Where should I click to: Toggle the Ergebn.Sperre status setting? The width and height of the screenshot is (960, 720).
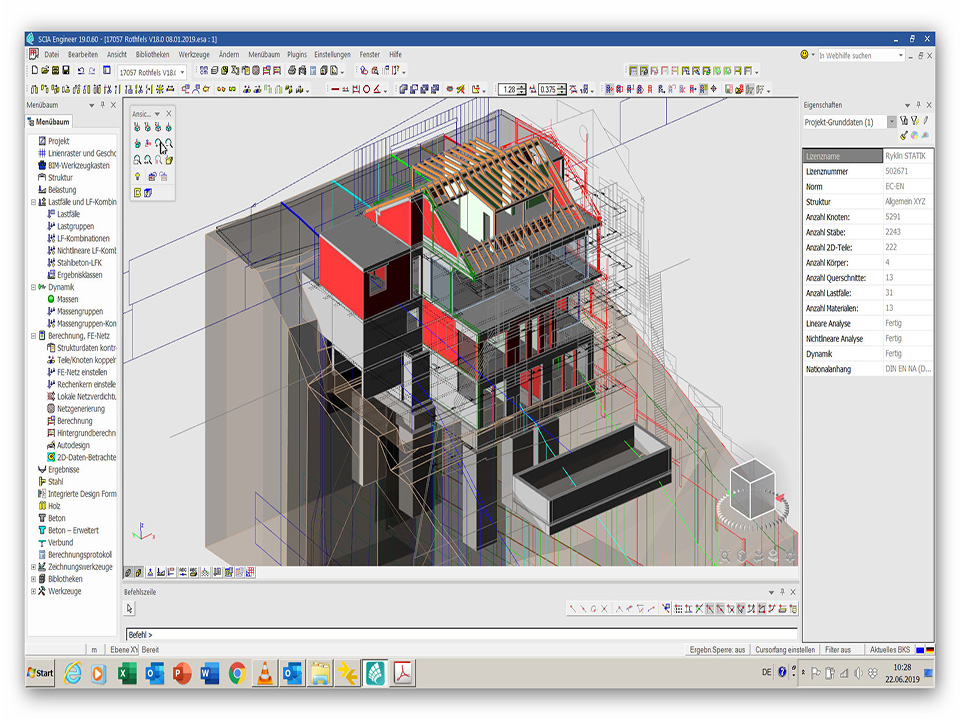click(718, 649)
